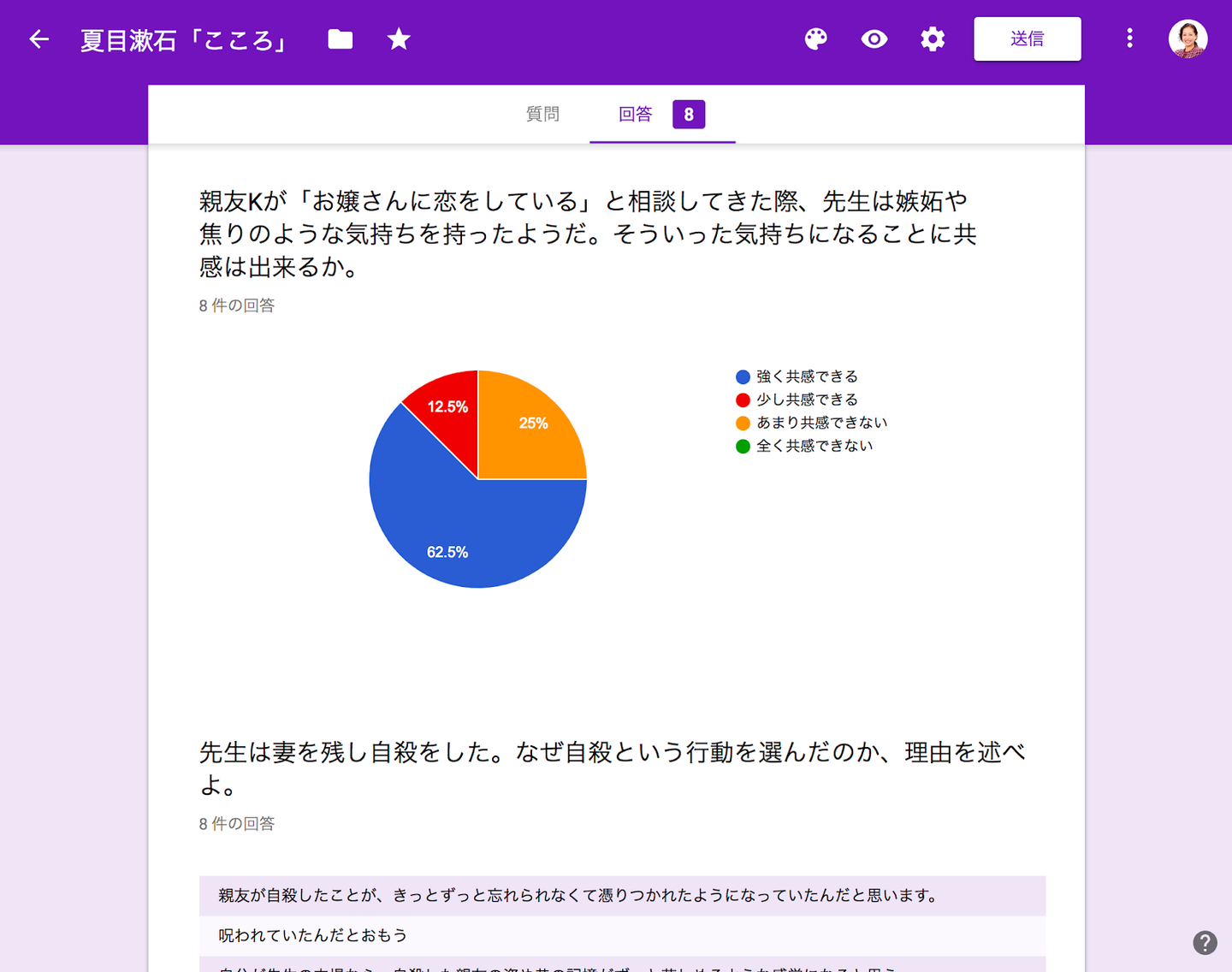The image size is (1232, 972).
Task: Go back using the left arrow icon
Action: (39, 39)
